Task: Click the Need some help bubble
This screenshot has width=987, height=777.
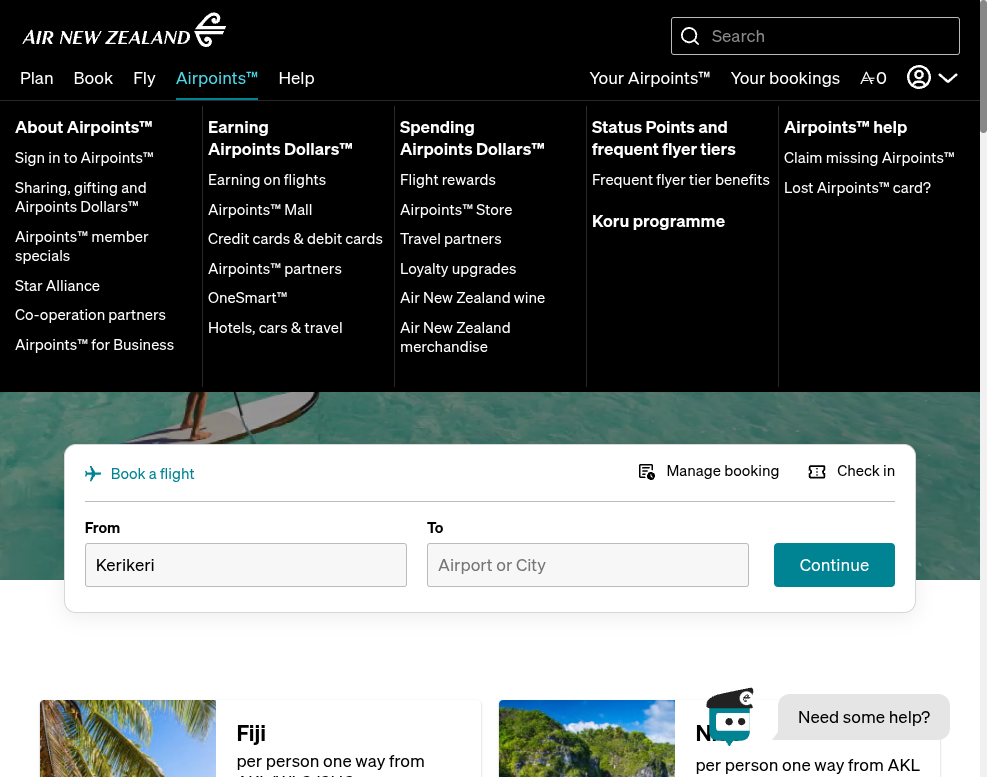Action: pos(864,717)
